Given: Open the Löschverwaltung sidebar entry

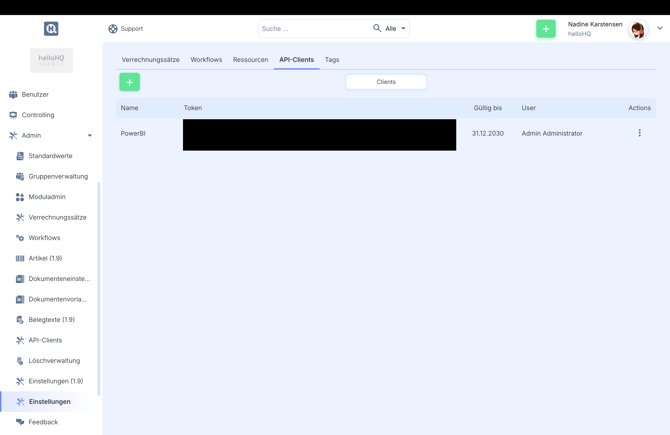Looking at the screenshot, I should (x=54, y=361).
